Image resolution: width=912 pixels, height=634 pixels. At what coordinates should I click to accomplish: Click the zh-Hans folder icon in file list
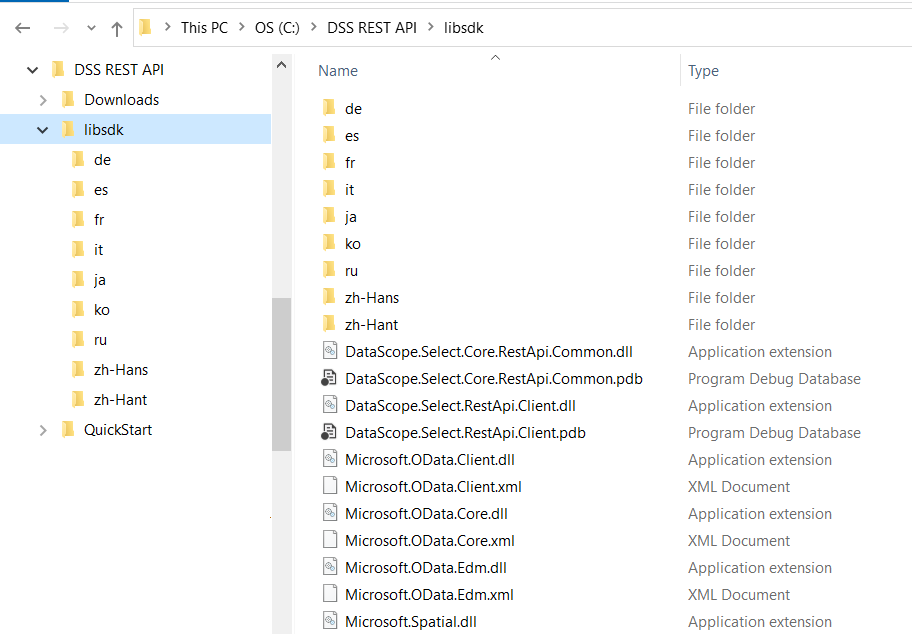329,297
